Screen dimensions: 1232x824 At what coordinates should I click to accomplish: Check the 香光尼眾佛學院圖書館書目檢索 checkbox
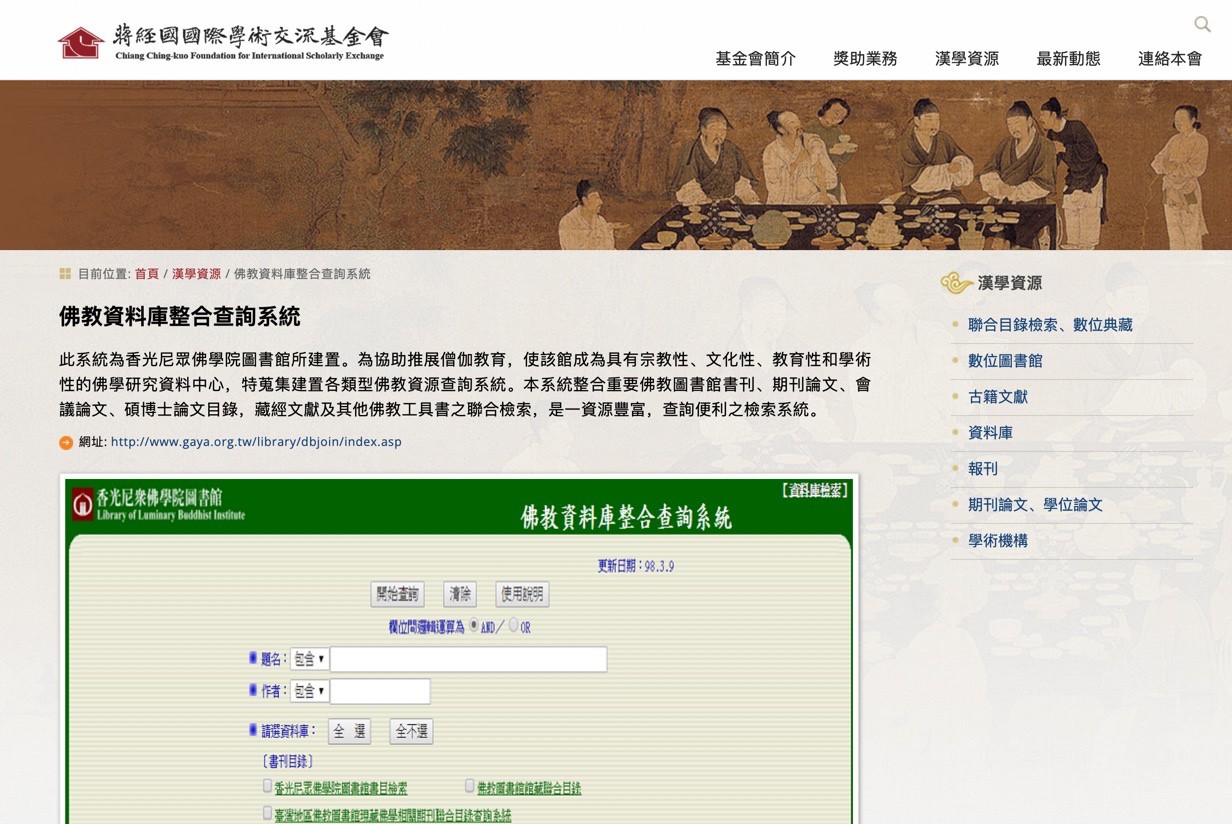(267, 786)
